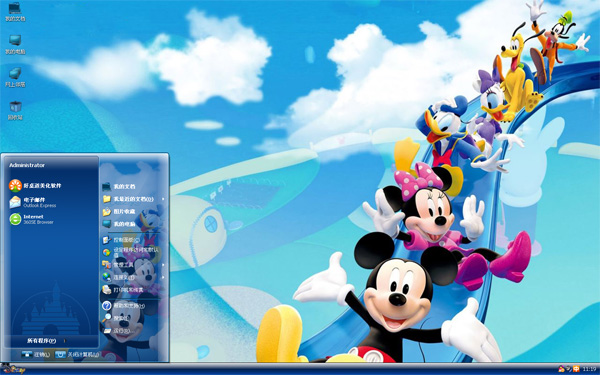Open 图片收藏 in the Start menu

pos(119,211)
